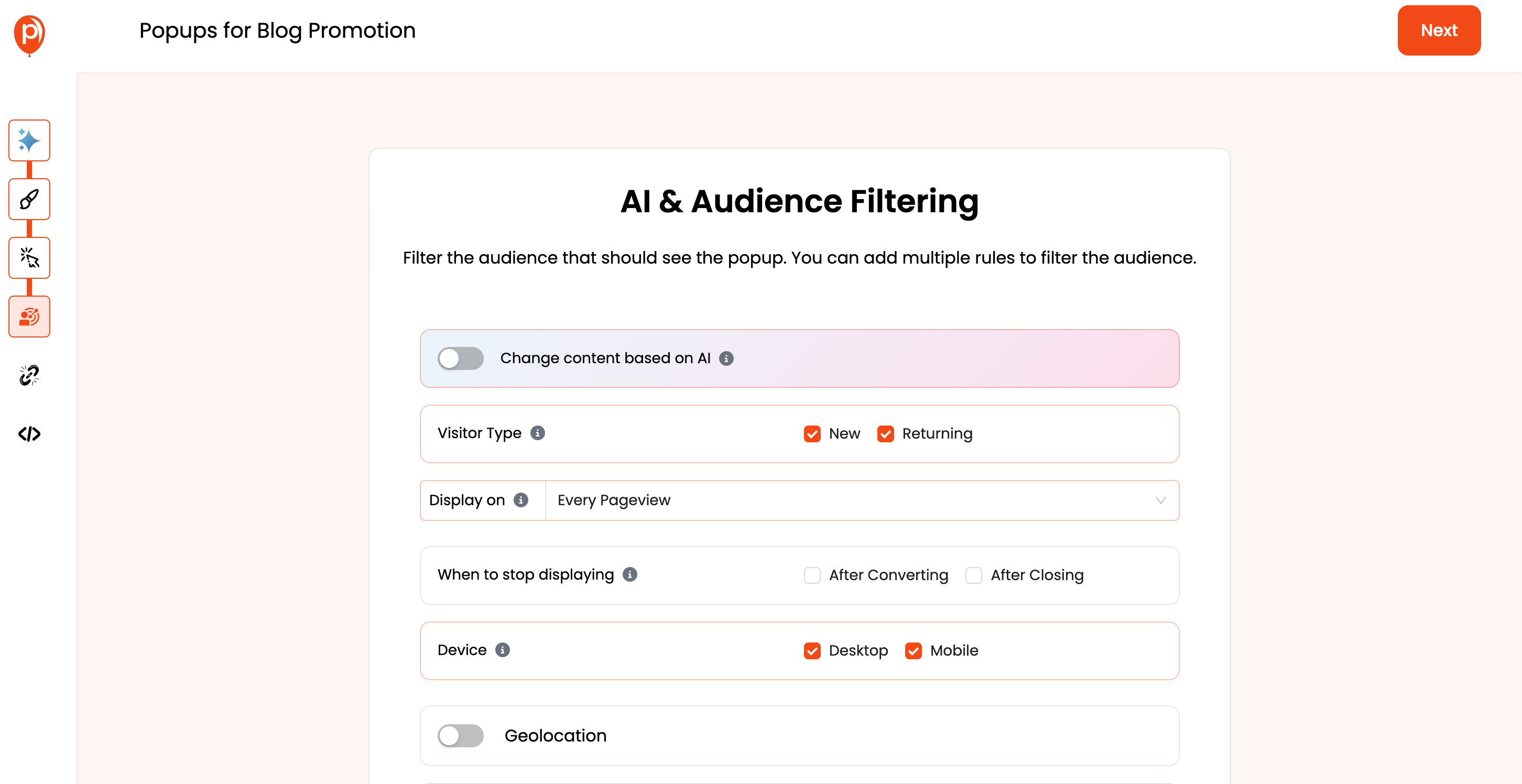Click the trigger/cursor tool icon
The image size is (1522, 784).
coord(29,258)
